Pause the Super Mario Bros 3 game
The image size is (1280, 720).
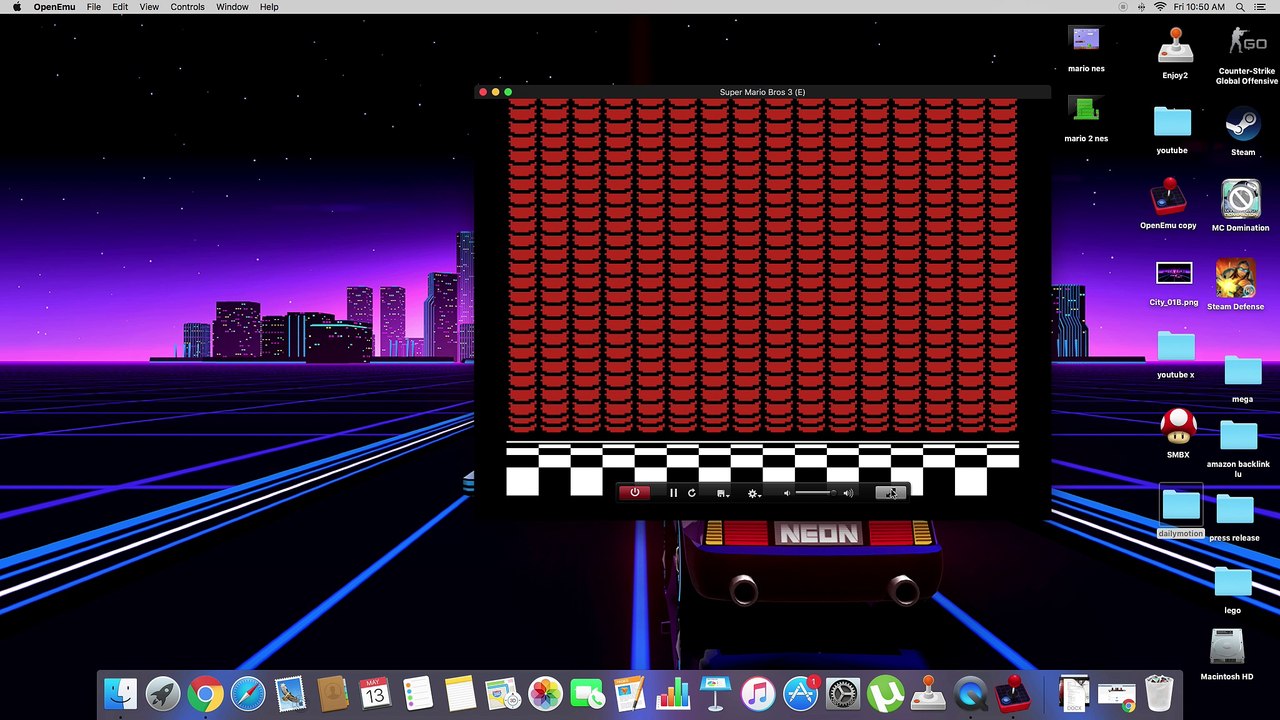point(673,493)
